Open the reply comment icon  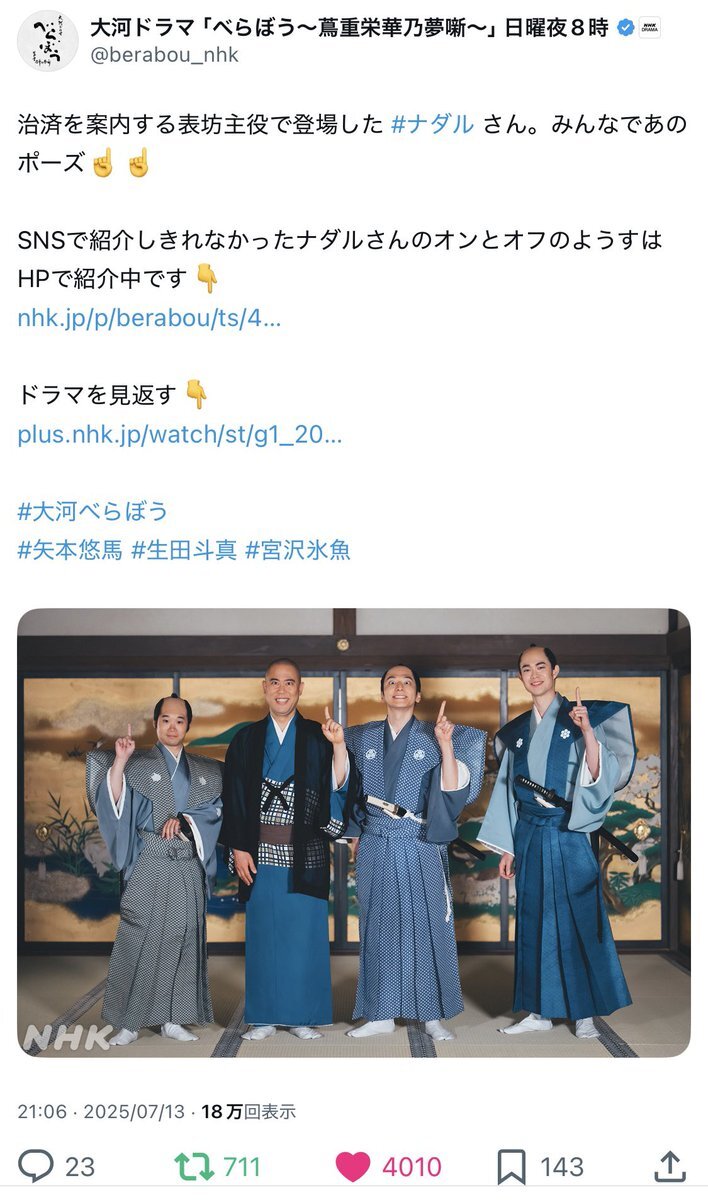click(37, 1165)
